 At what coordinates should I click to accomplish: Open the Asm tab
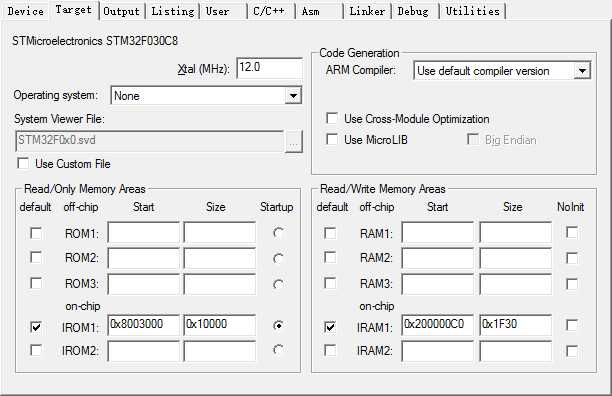click(311, 11)
